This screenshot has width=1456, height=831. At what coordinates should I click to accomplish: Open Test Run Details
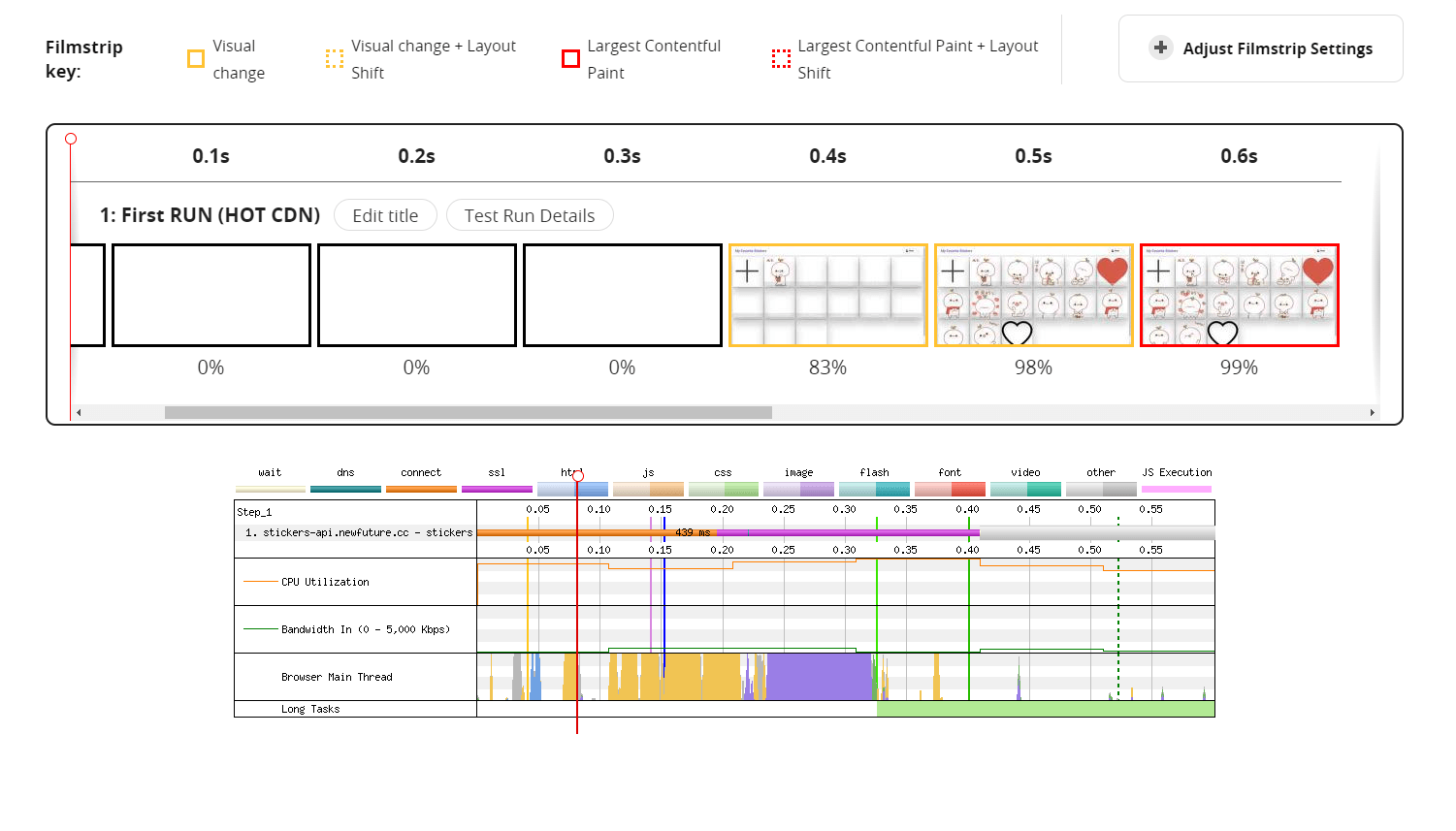click(x=530, y=215)
